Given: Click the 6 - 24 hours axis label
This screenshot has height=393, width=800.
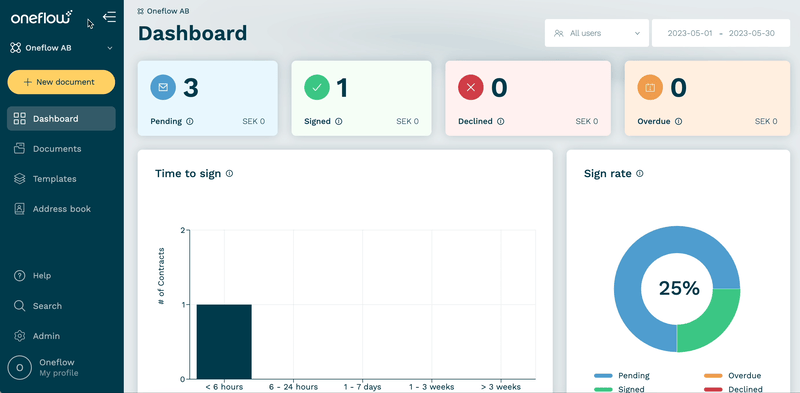Looking at the screenshot, I should coord(293,387).
